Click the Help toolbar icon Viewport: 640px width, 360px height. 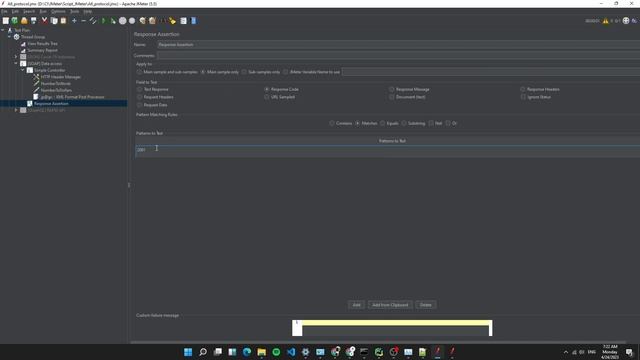(x=193, y=20)
